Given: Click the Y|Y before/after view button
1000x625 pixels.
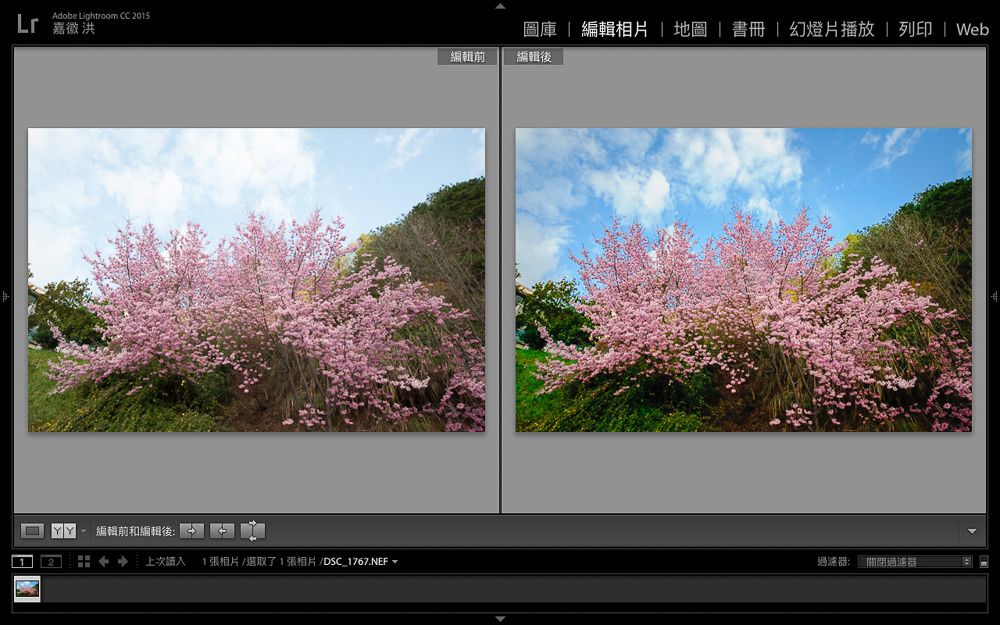Looking at the screenshot, I should pos(63,531).
